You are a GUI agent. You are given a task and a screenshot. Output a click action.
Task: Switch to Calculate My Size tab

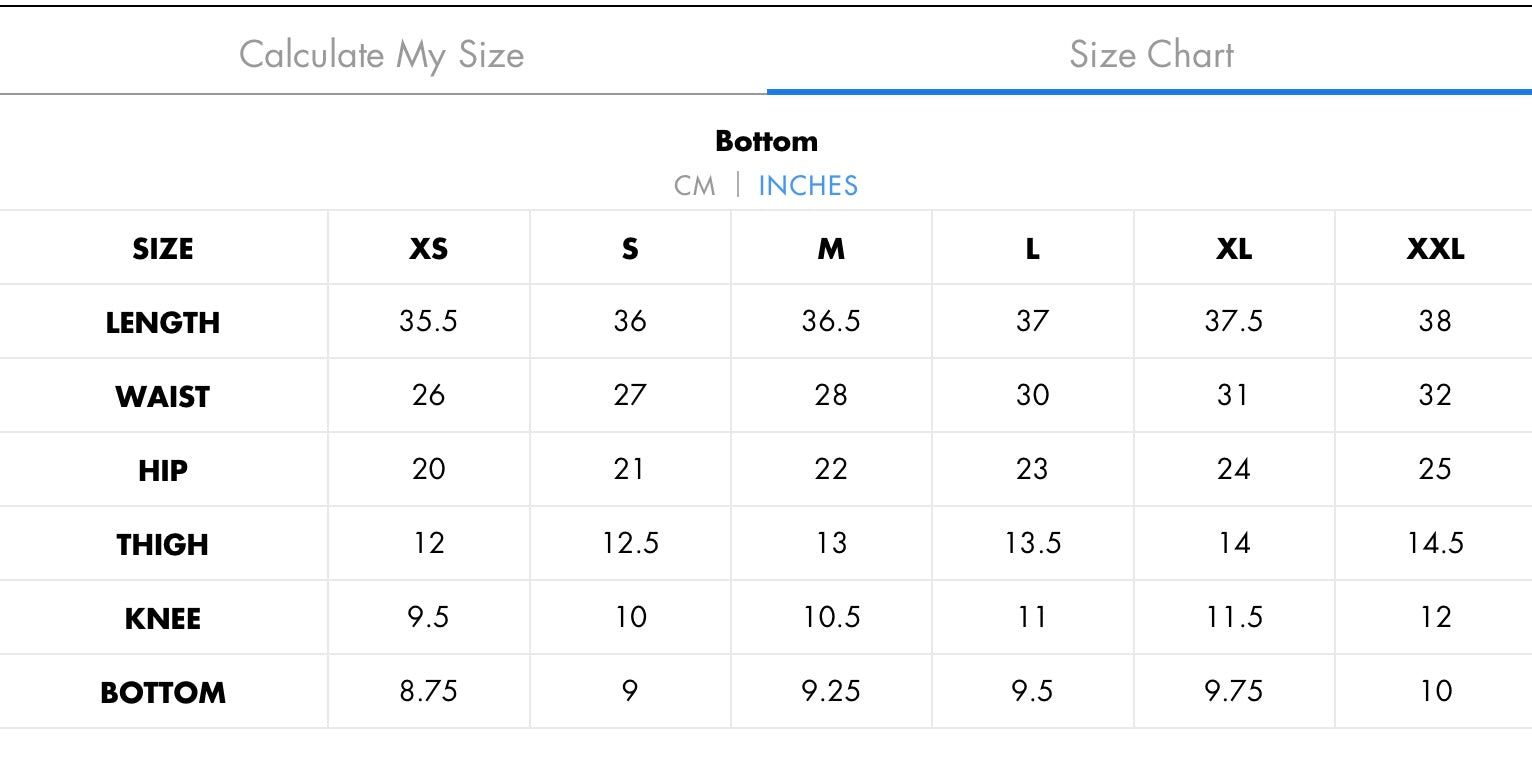point(382,54)
